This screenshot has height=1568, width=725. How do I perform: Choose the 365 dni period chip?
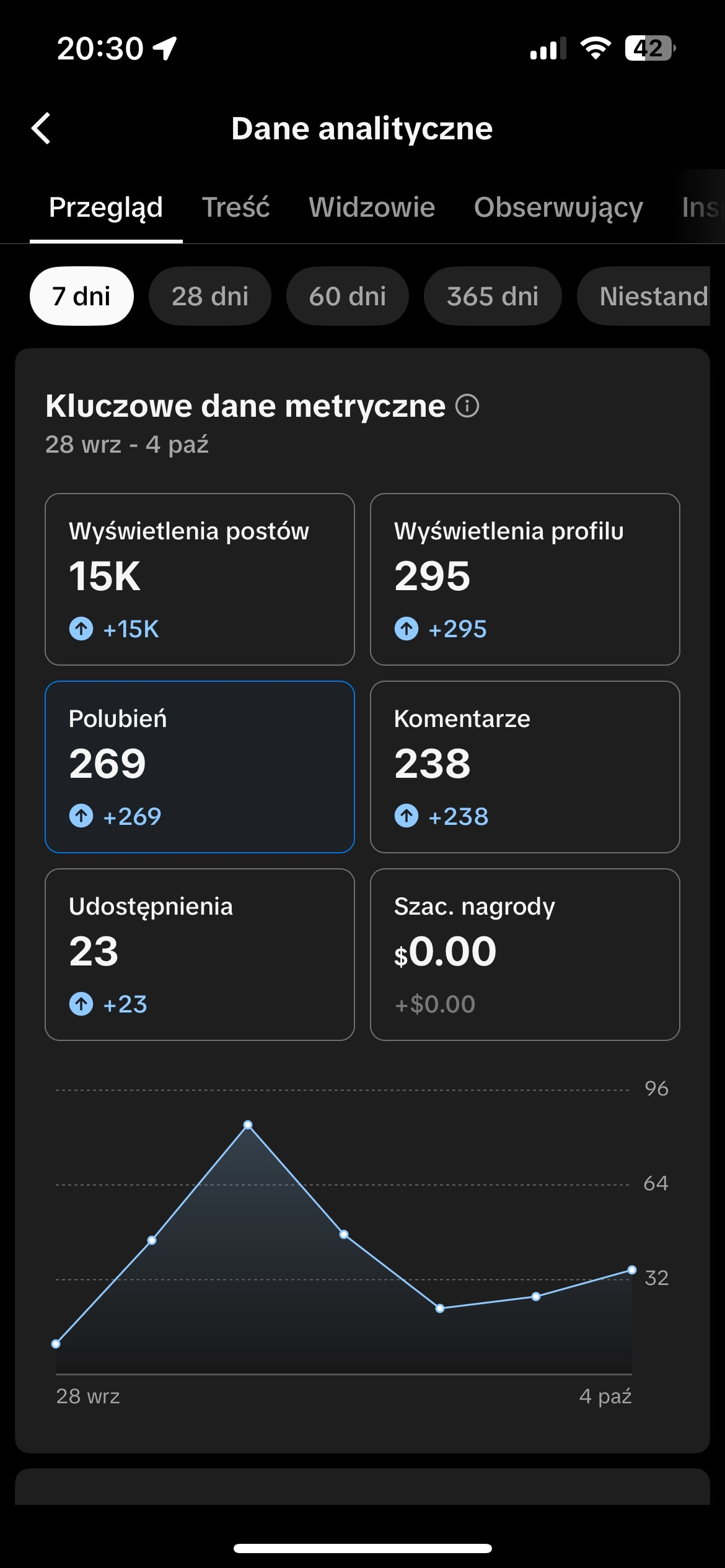pos(493,296)
